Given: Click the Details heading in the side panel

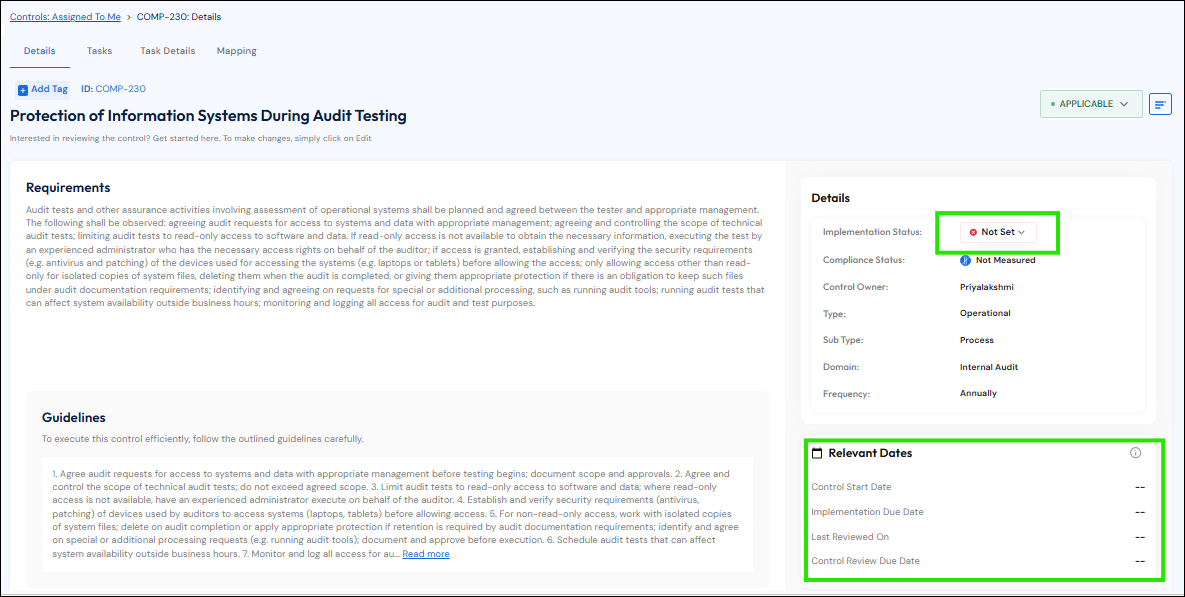Looking at the screenshot, I should 831,198.
